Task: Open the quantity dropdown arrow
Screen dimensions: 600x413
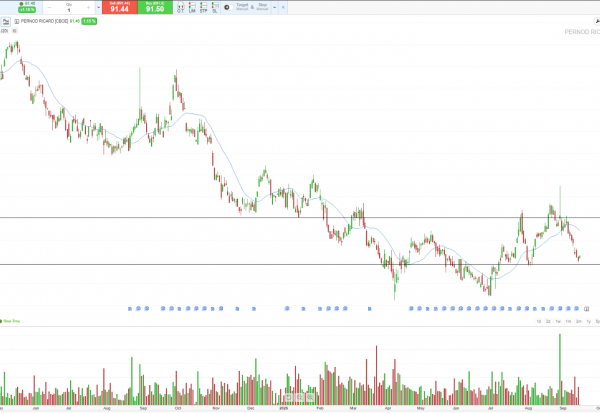Action: point(87,9)
